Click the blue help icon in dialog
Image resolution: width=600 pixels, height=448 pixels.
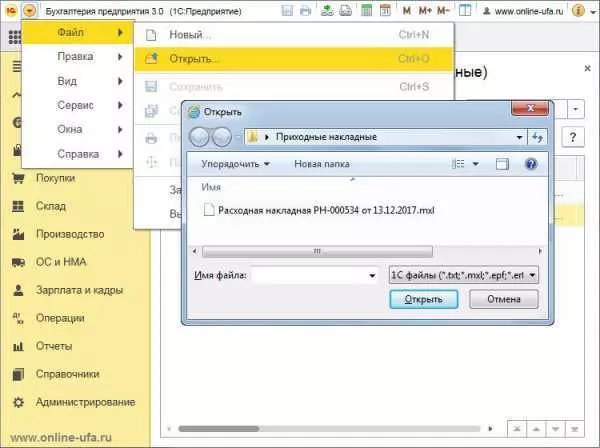(x=531, y=164)
